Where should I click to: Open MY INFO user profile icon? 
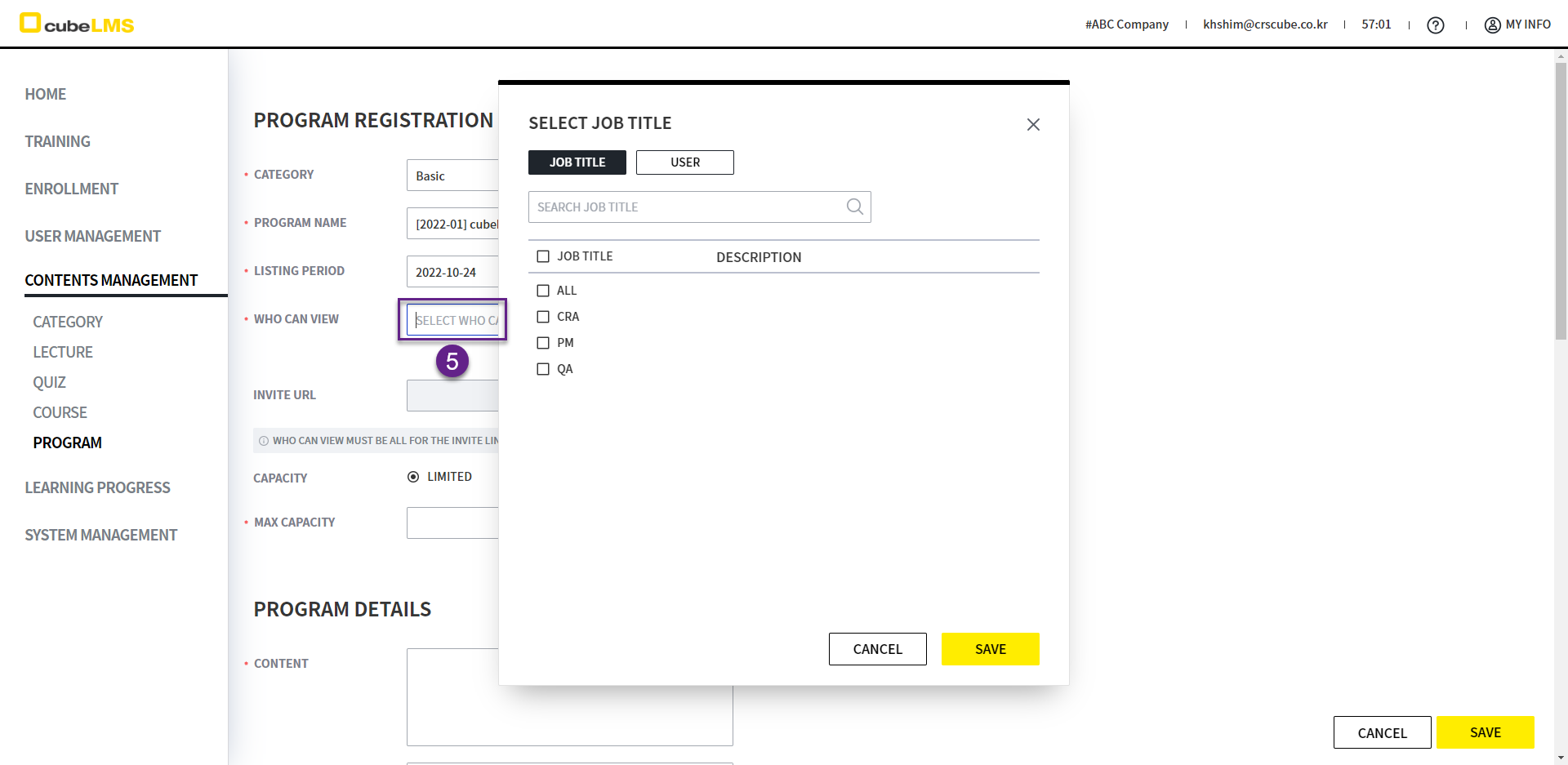pyautogui.click(x=1492, y=25)
